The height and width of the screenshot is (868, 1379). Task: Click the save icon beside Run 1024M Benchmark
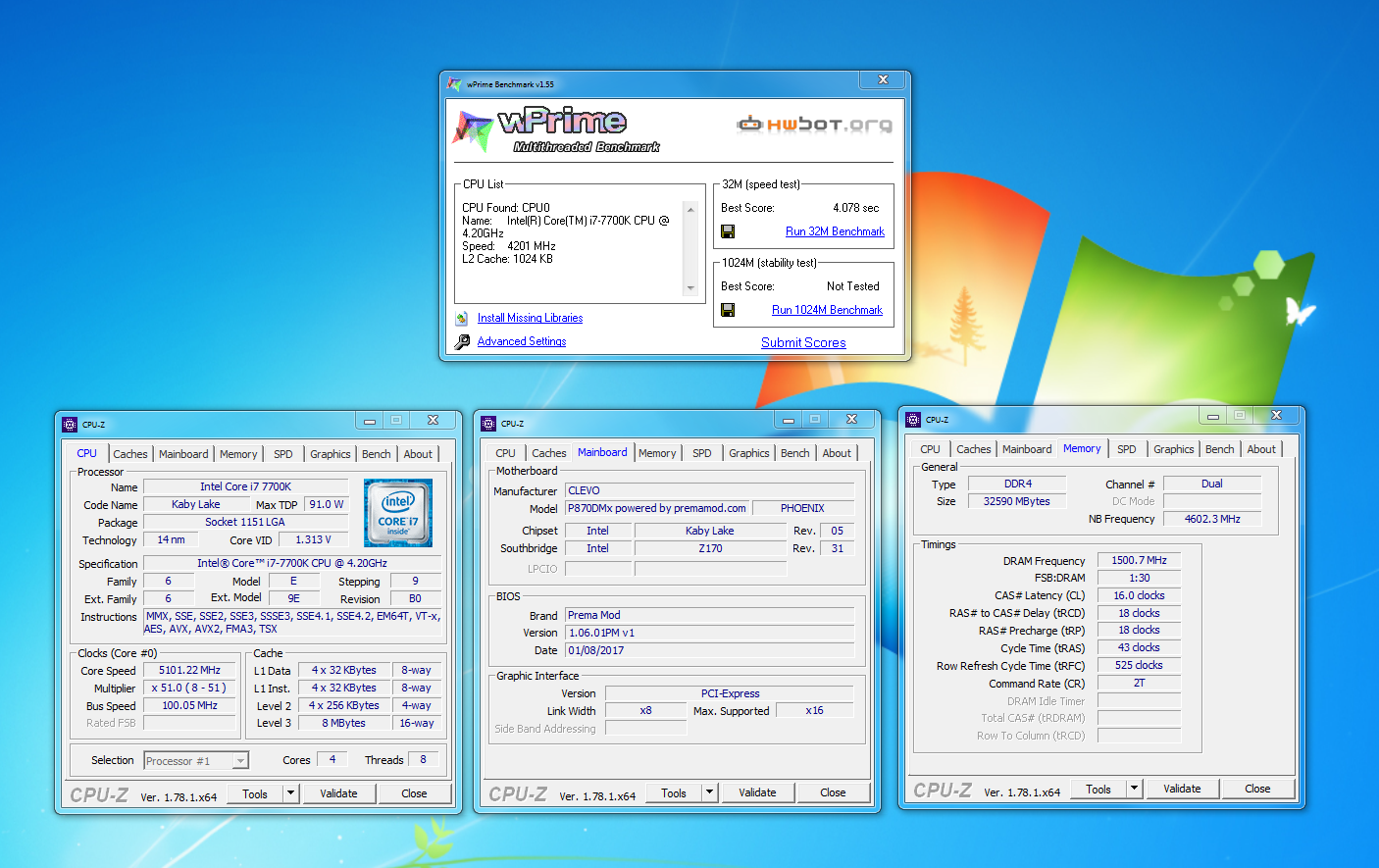point(728,310)
